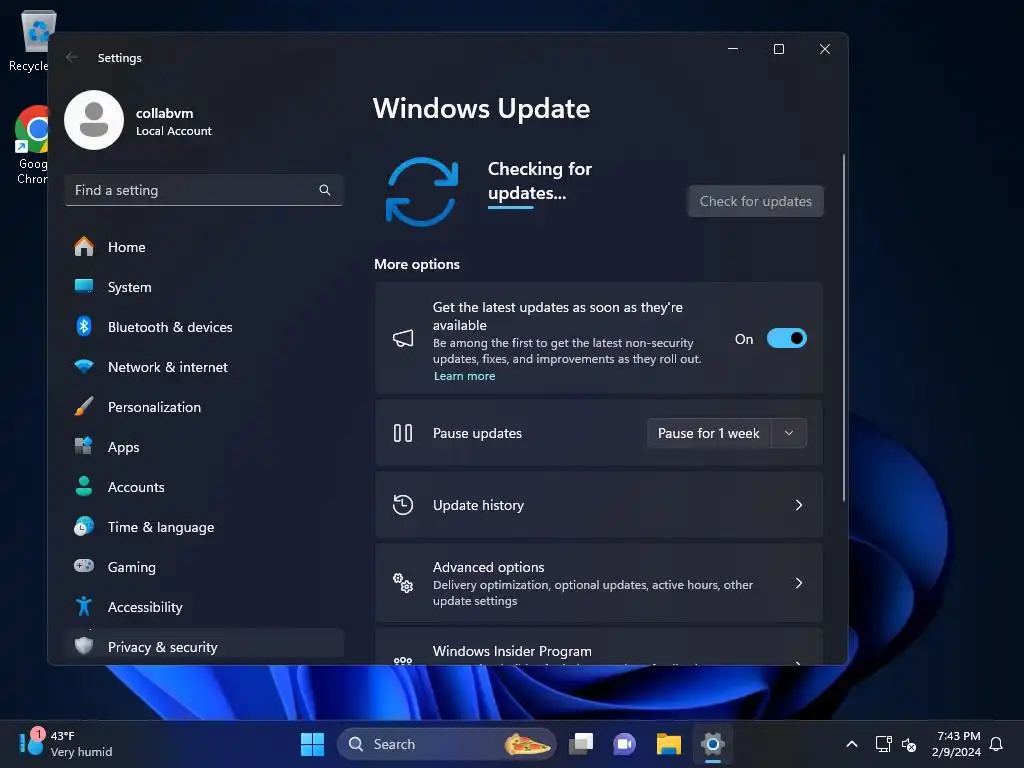Open Update history
Viewport: 1024px width, 768px height.
(599, 505)
